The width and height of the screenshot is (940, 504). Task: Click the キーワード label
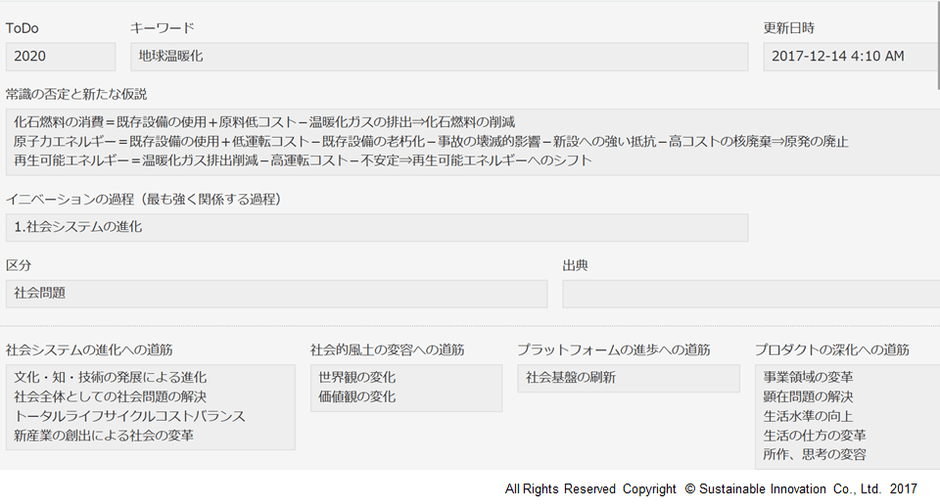[162, 28]
